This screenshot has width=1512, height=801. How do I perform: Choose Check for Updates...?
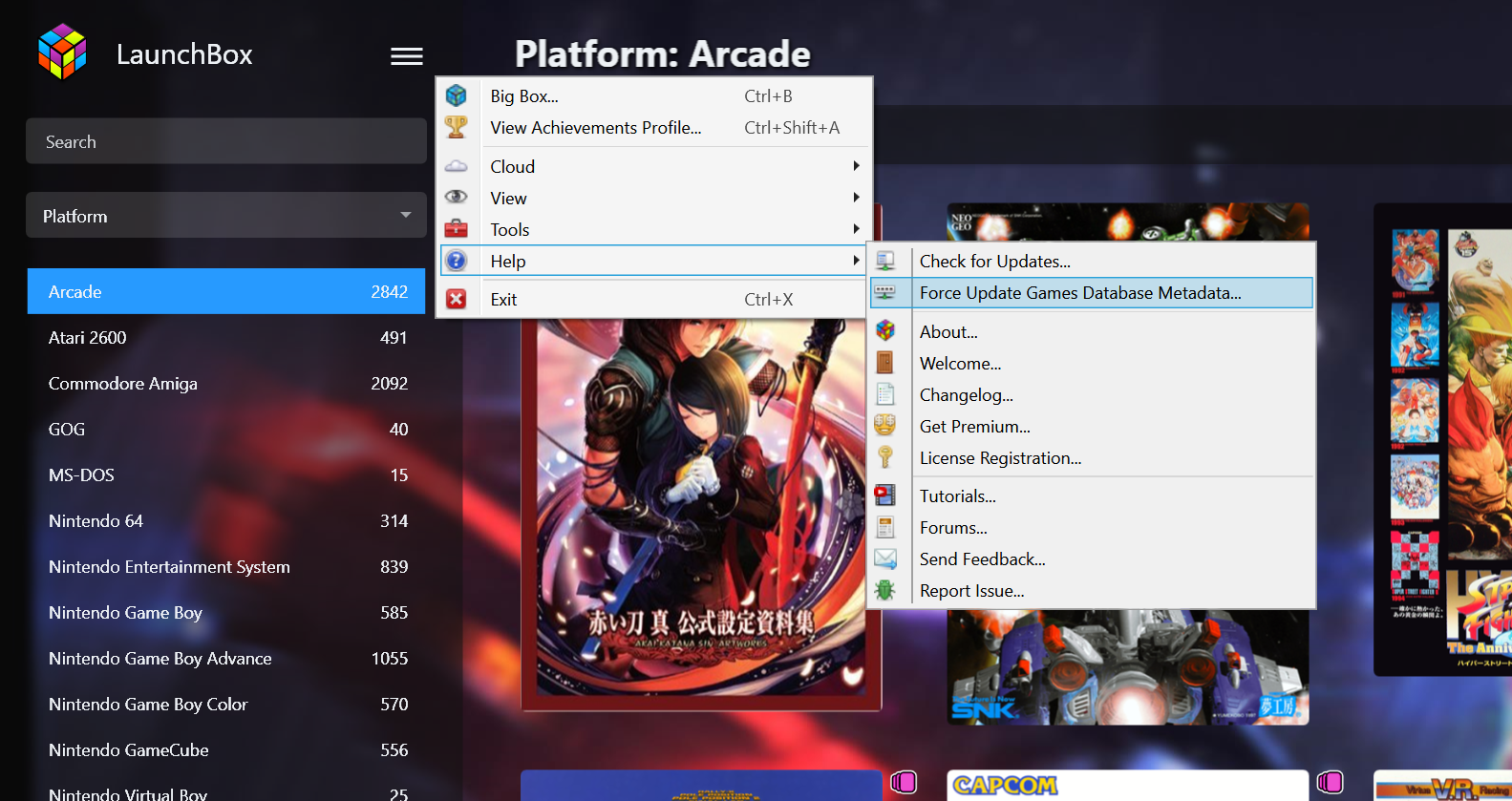[x=1092, y=261]
